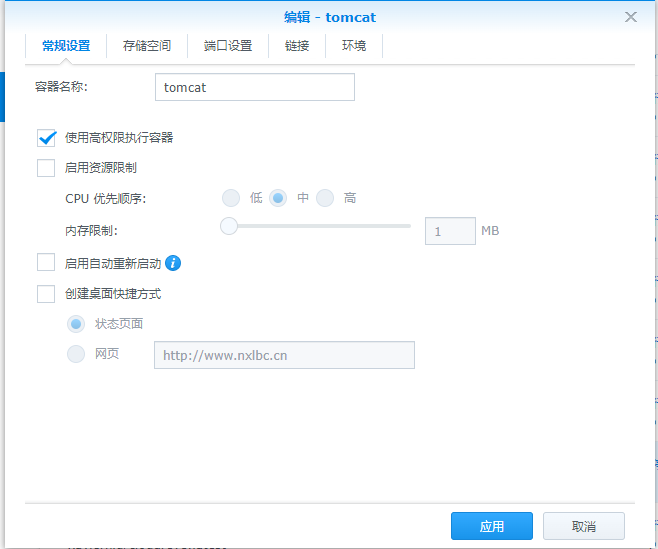Select 低 CPU priority radio button
This screenshot has width=658, height=549.
231,198
